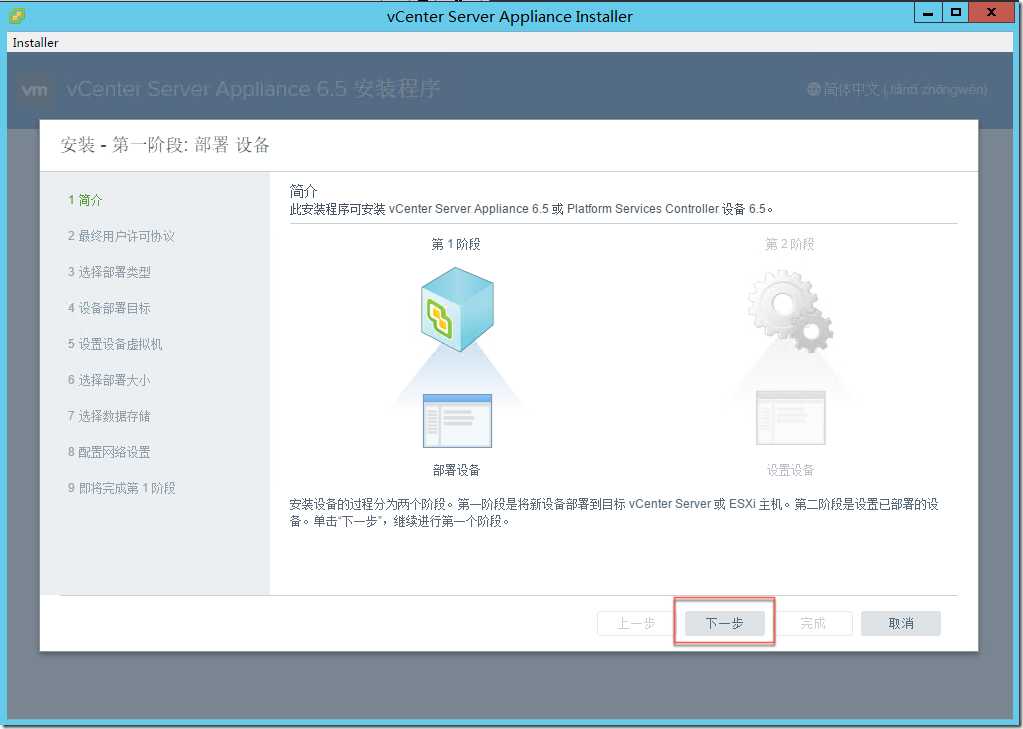Click the 第 1 阶段 label
This screenshot has width=1023, height=729.
point(456,244)
